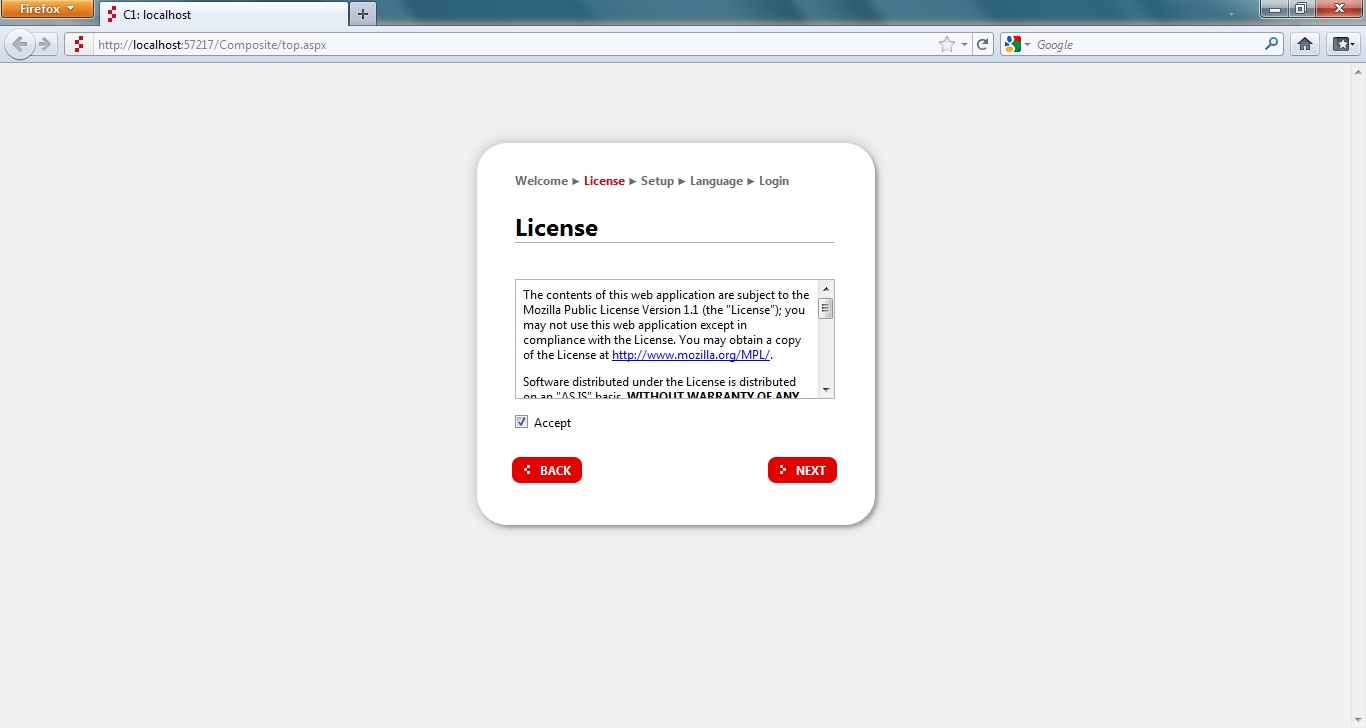The height and width of the screenshot is (728, 1366).
Task: Click the license text scrollbar thumb
Action: [826, 308]
